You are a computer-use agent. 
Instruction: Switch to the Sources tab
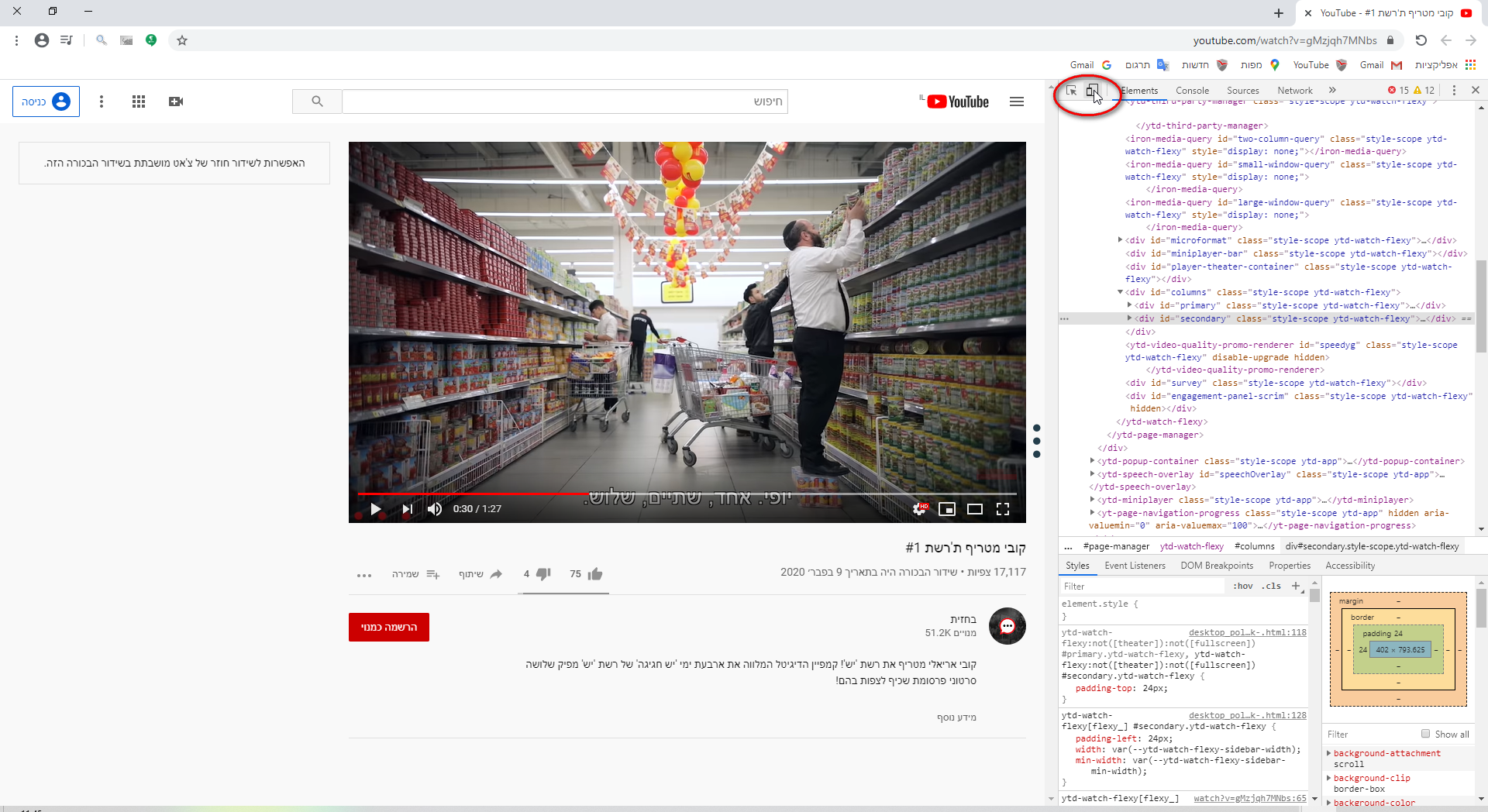point(1243,91)
